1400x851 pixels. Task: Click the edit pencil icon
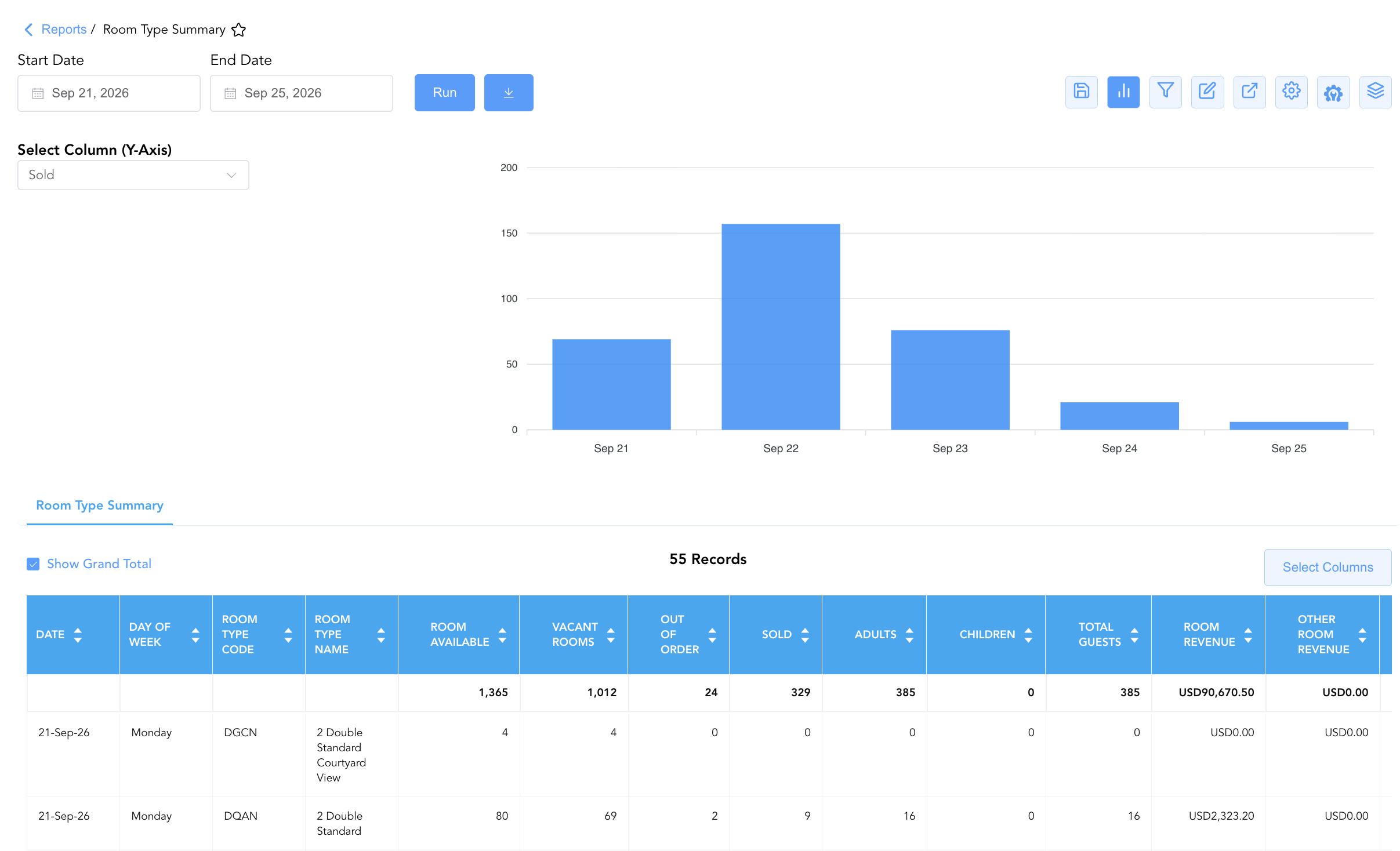click(1207, 92)
